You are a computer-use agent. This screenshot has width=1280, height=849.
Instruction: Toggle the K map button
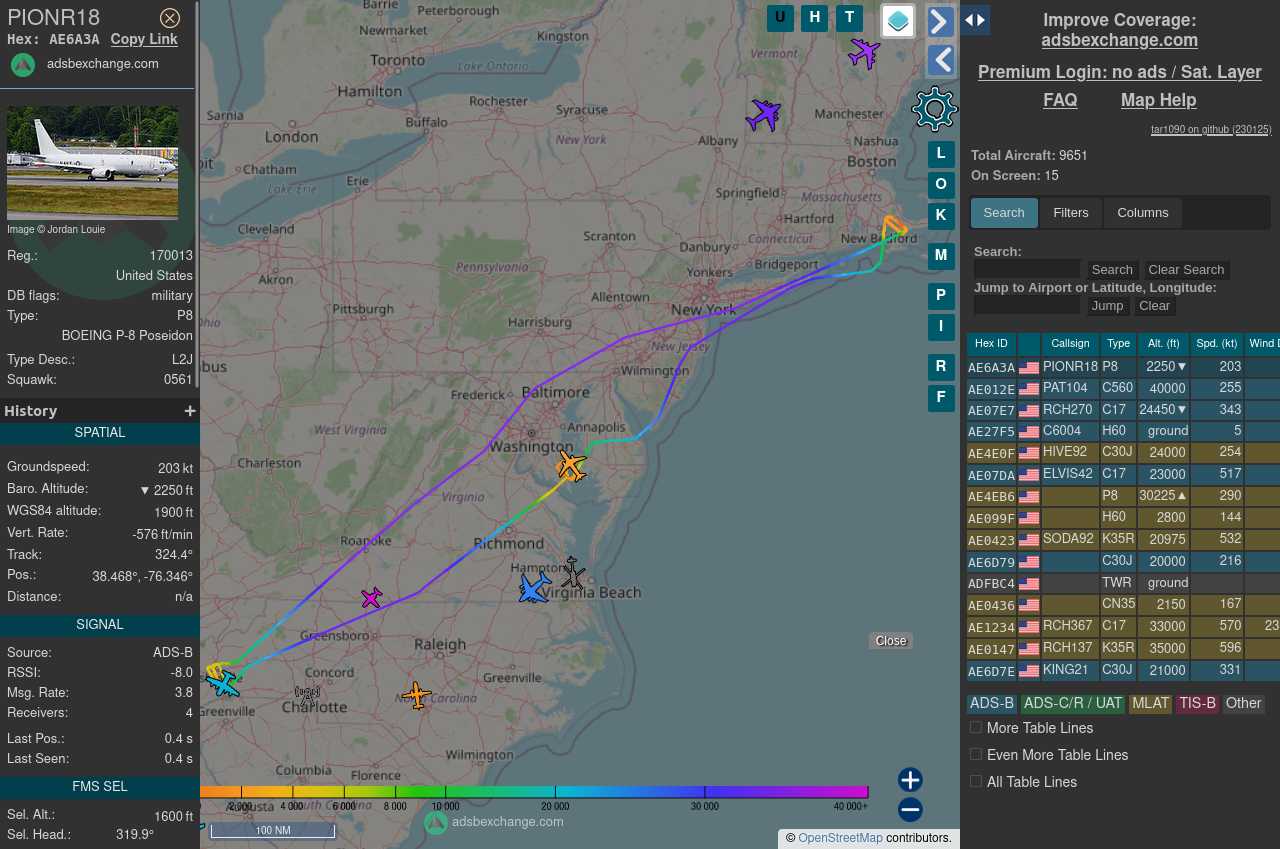point(941,216)
